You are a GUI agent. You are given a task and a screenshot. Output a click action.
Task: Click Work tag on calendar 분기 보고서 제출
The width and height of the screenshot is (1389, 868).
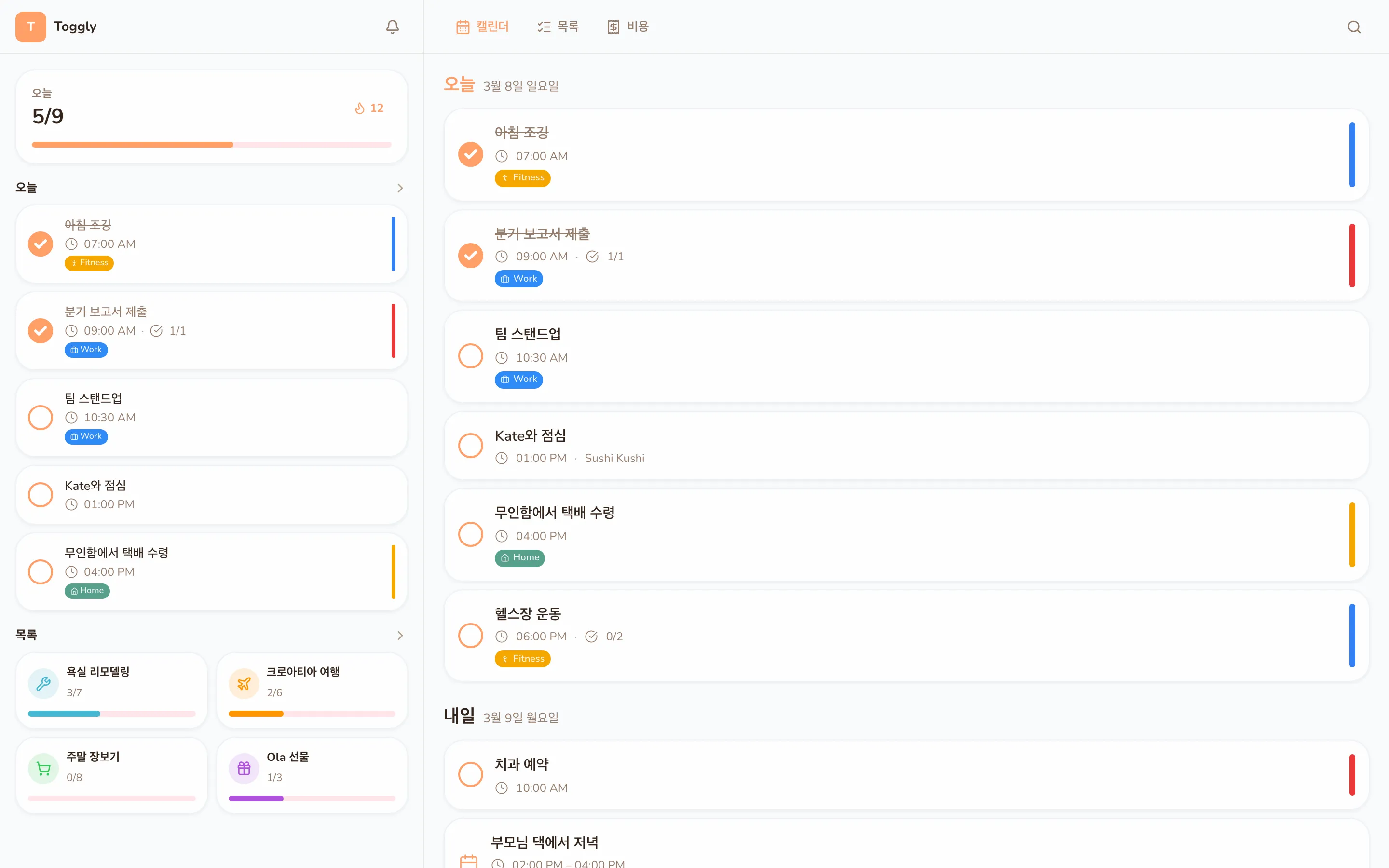(519, 279)
